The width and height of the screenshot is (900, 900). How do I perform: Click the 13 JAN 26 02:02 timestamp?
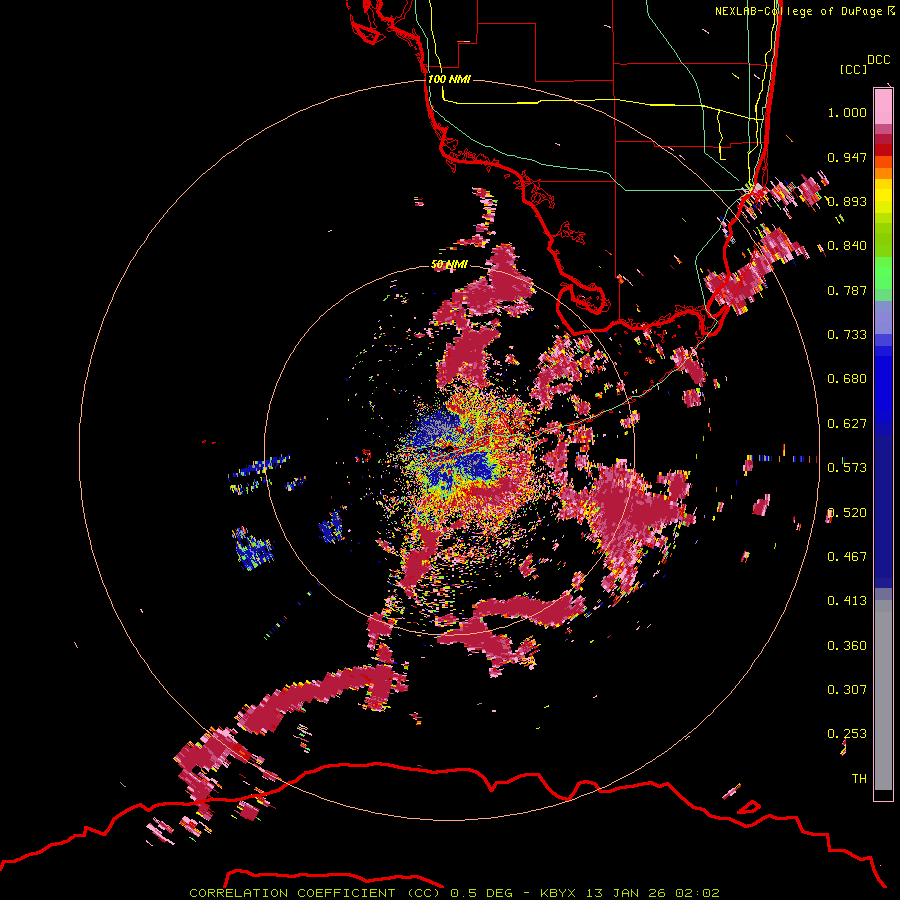click(x=653, y=893)
